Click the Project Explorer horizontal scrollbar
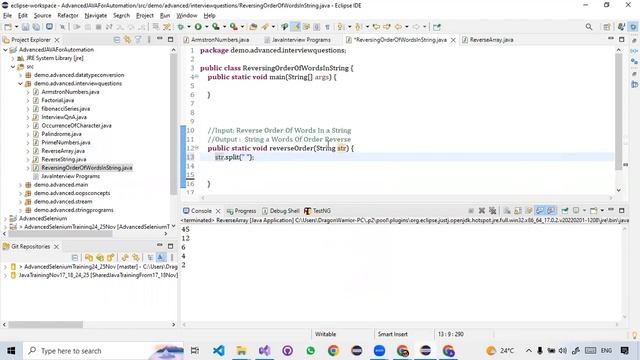640x360 pixels. 60,234
